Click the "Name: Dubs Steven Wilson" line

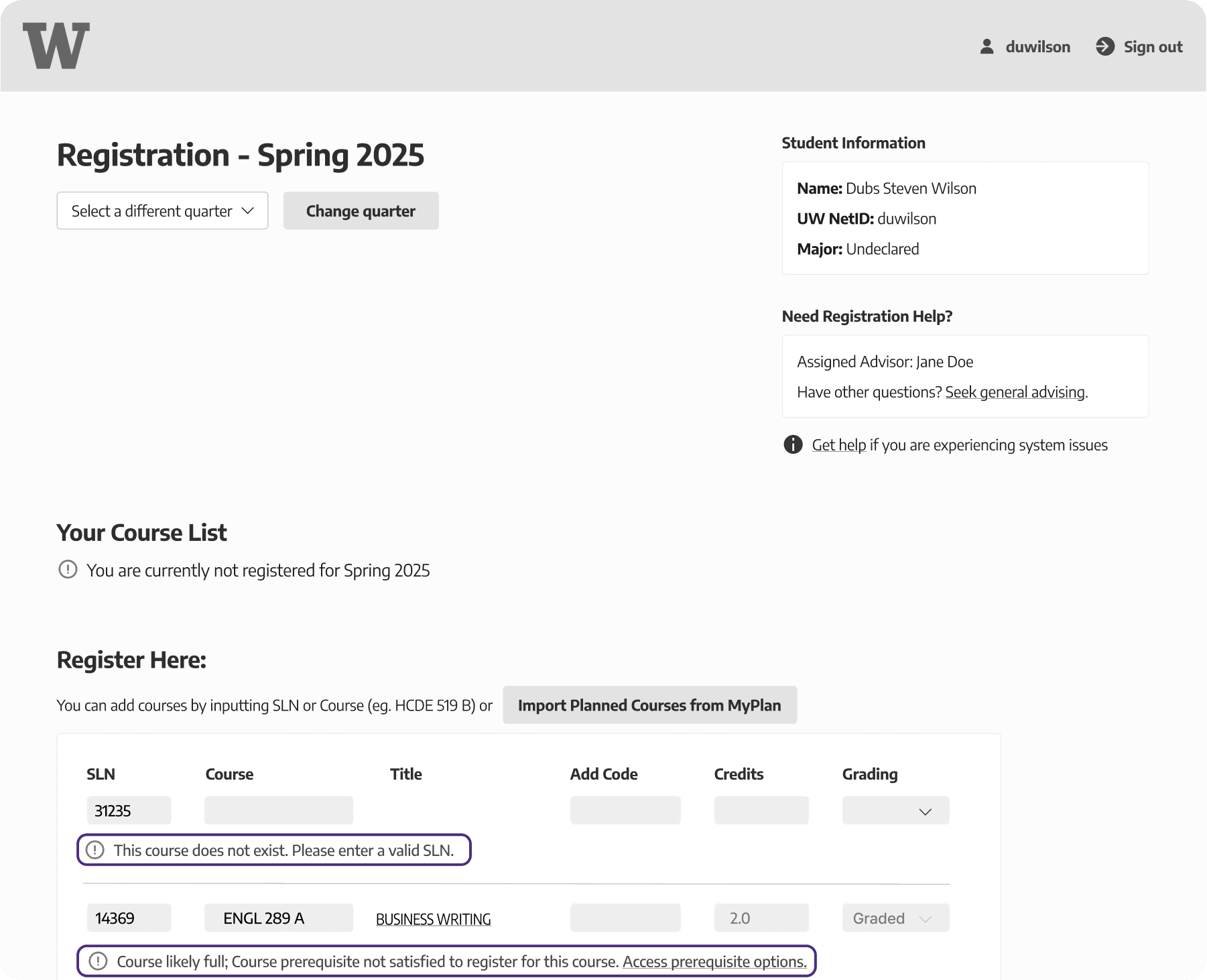click(887, 188)
